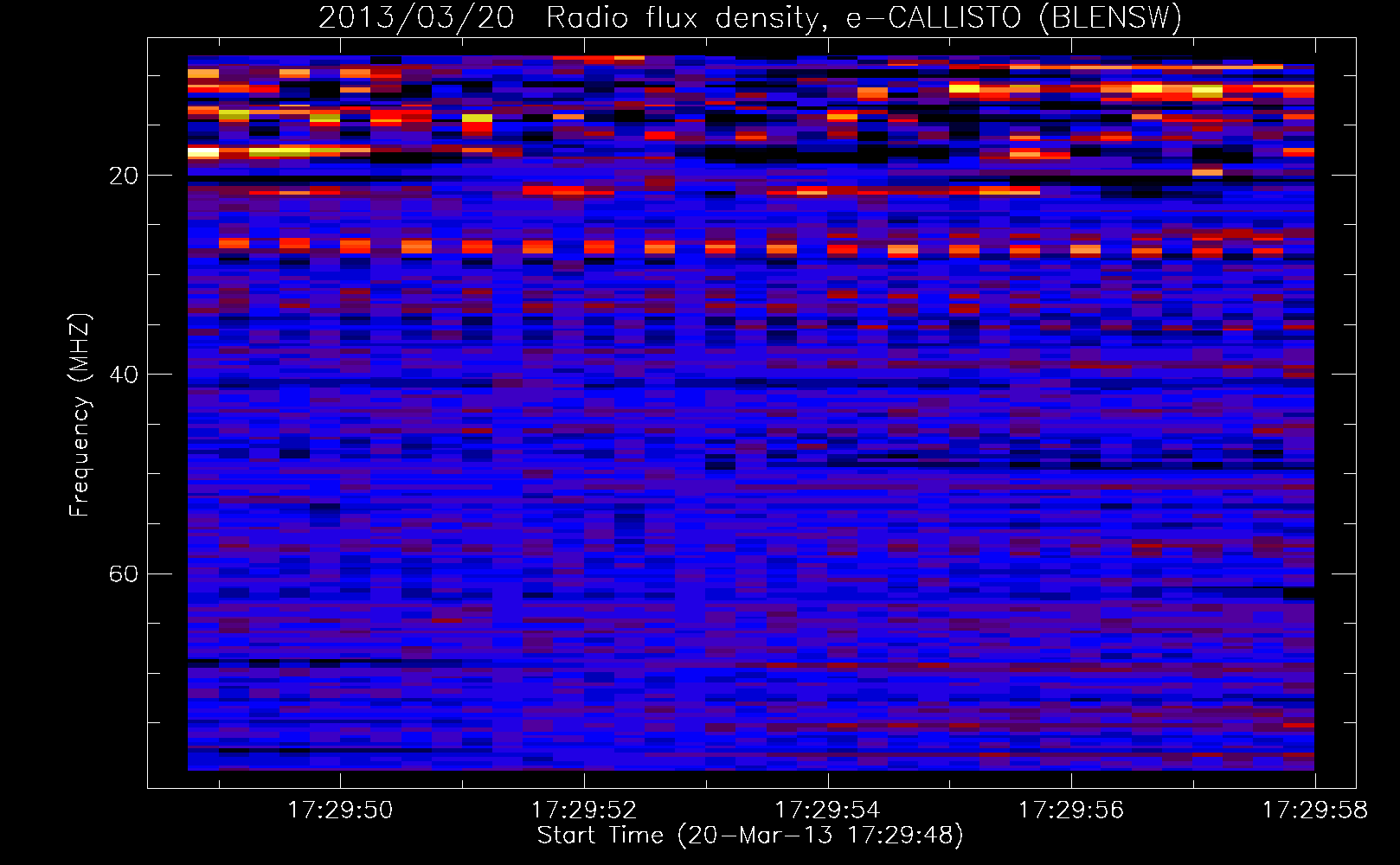Click the 60 MHz frequency tick label
Screen dimensions: 1400x865
click(123, 574)
